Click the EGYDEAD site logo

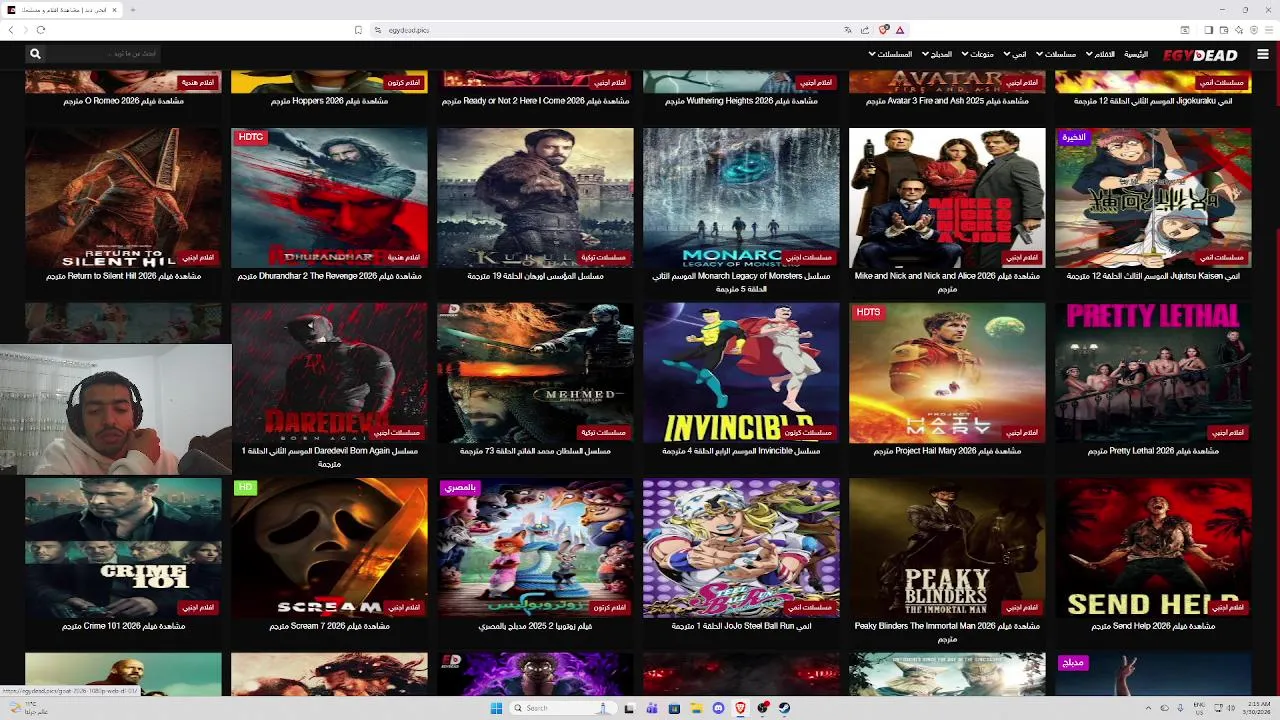(x=1200, y=55)
